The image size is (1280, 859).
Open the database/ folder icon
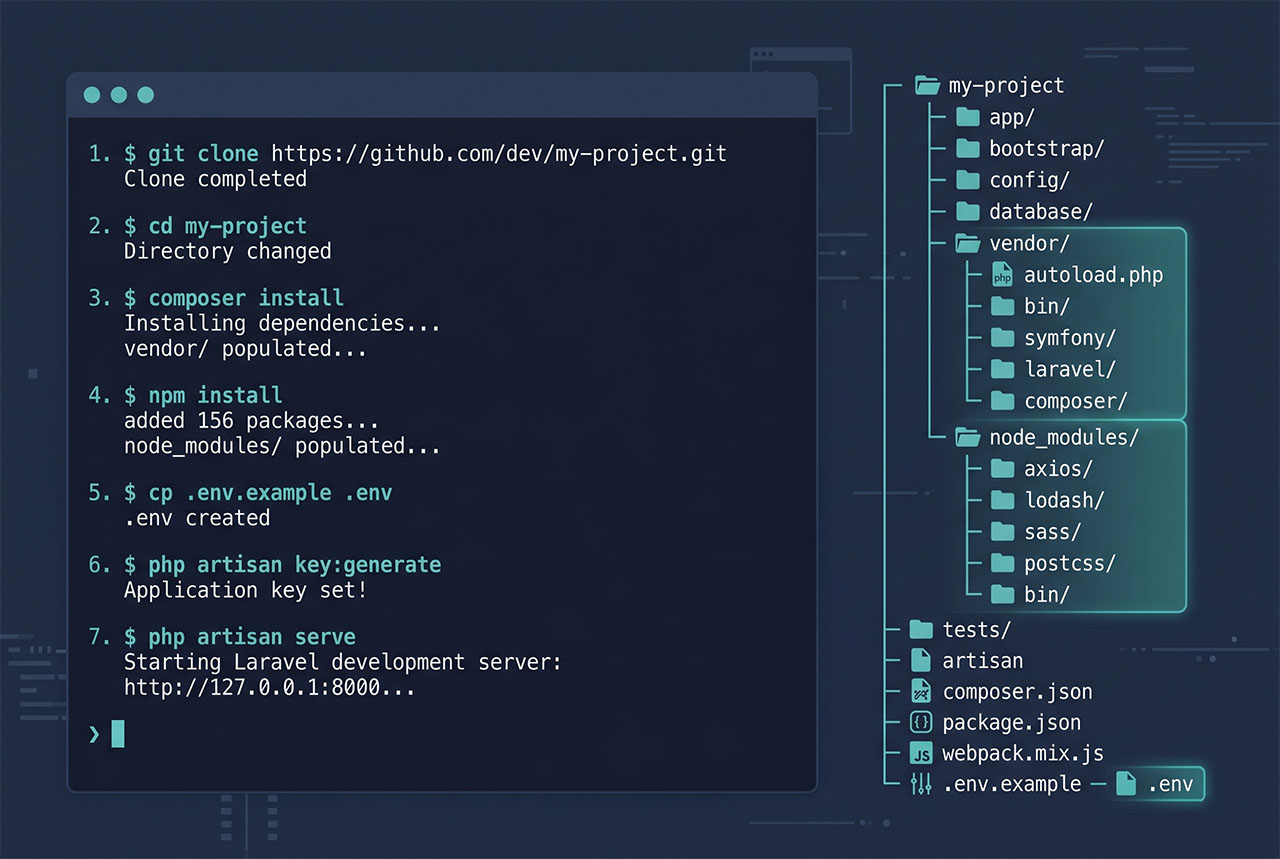(967, 211)
